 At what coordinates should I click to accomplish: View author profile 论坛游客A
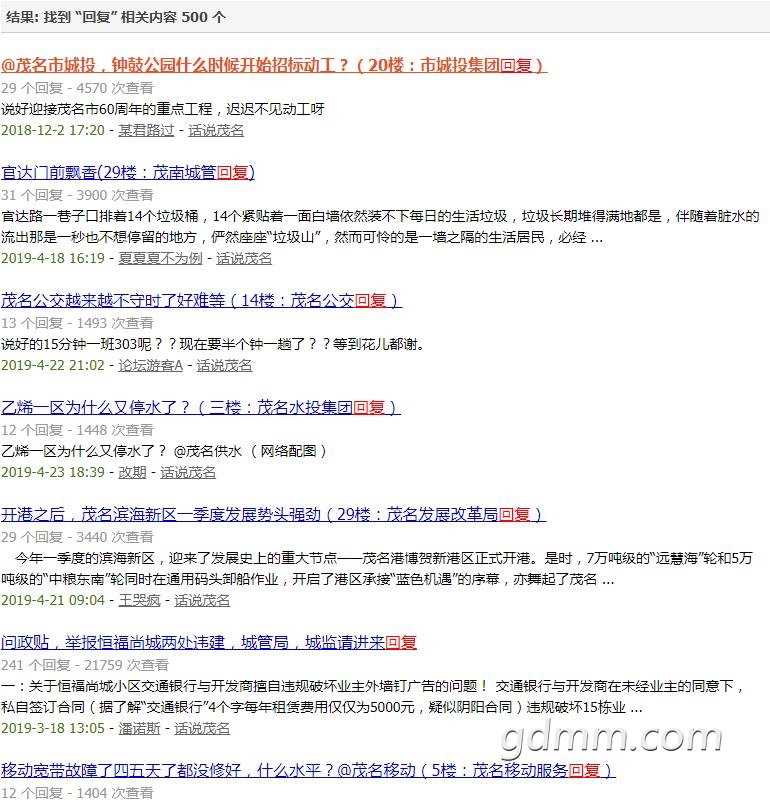pyautogui.click(x=151, y=366)
